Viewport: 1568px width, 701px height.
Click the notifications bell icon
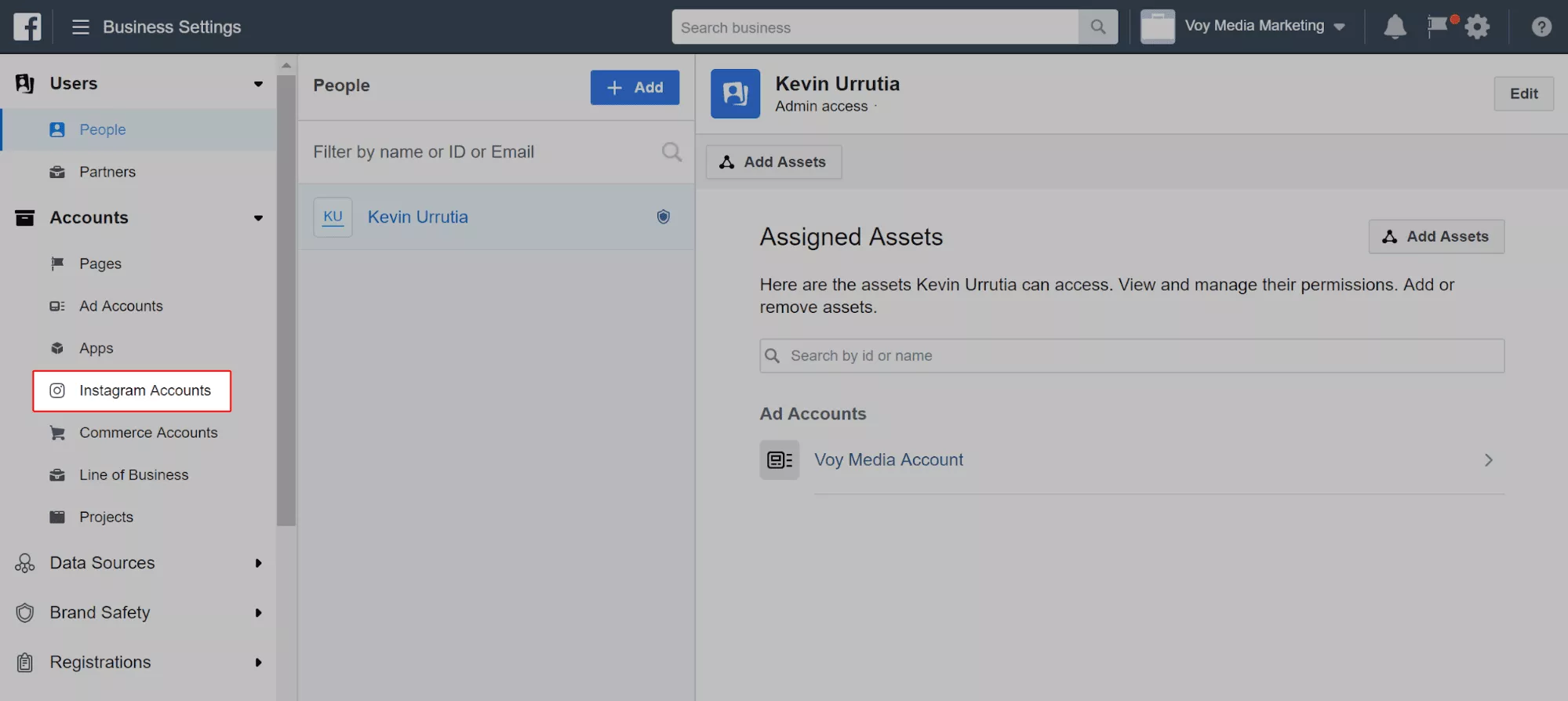(x=1395, y=27)
